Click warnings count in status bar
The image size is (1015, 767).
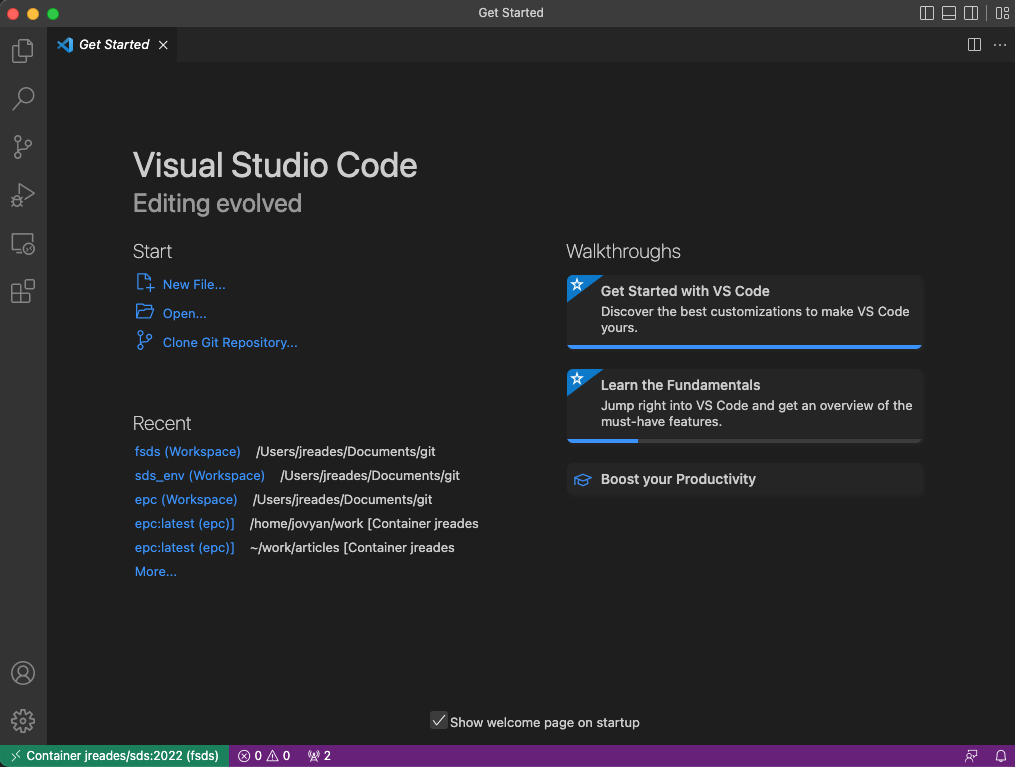(x=279, y=755)
